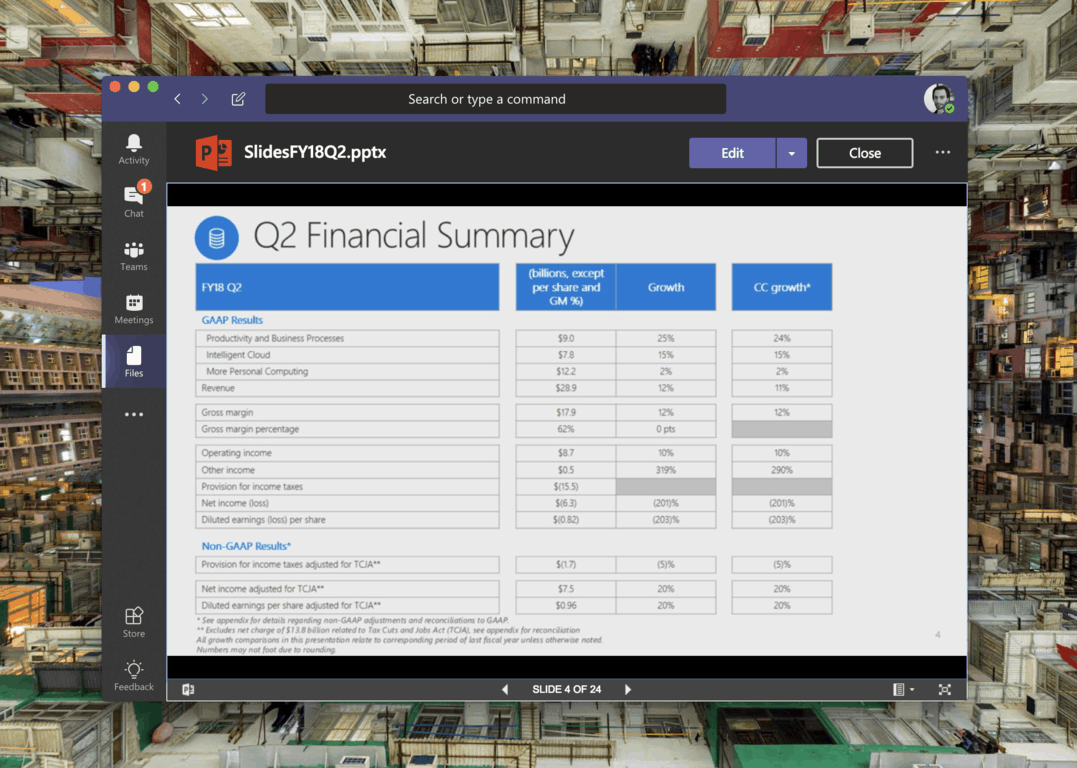Image resolution: width=1077 pixels, height=768 pixels.
Task: Open the Activity feed
Action: [x=134, y=149]
